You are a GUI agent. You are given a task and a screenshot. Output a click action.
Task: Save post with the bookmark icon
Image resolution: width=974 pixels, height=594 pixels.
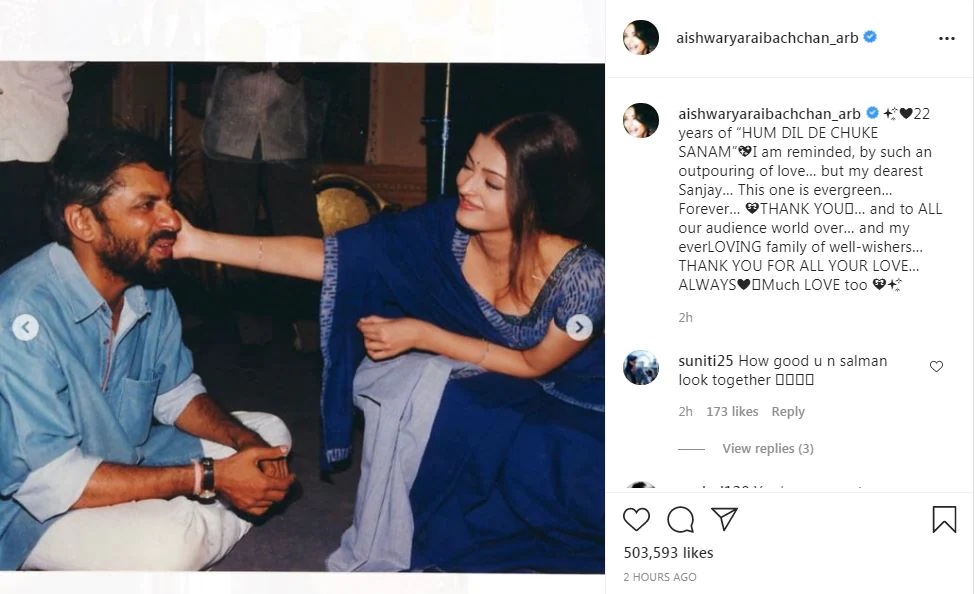pos(944,519)
